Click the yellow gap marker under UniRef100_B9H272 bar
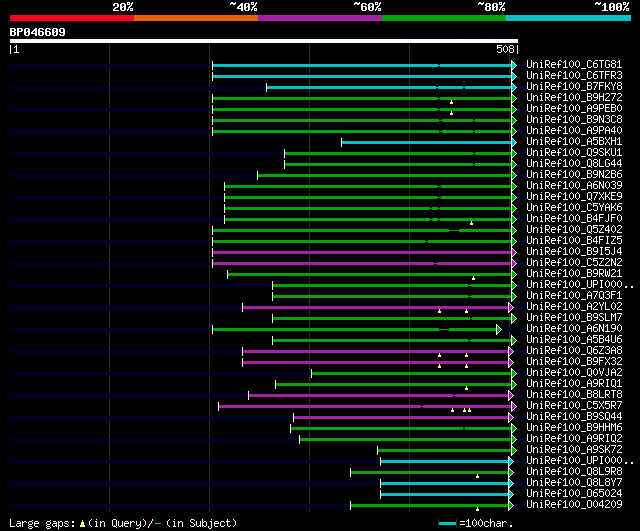Screen dimensions: 640x531 [x=451, y=102]
